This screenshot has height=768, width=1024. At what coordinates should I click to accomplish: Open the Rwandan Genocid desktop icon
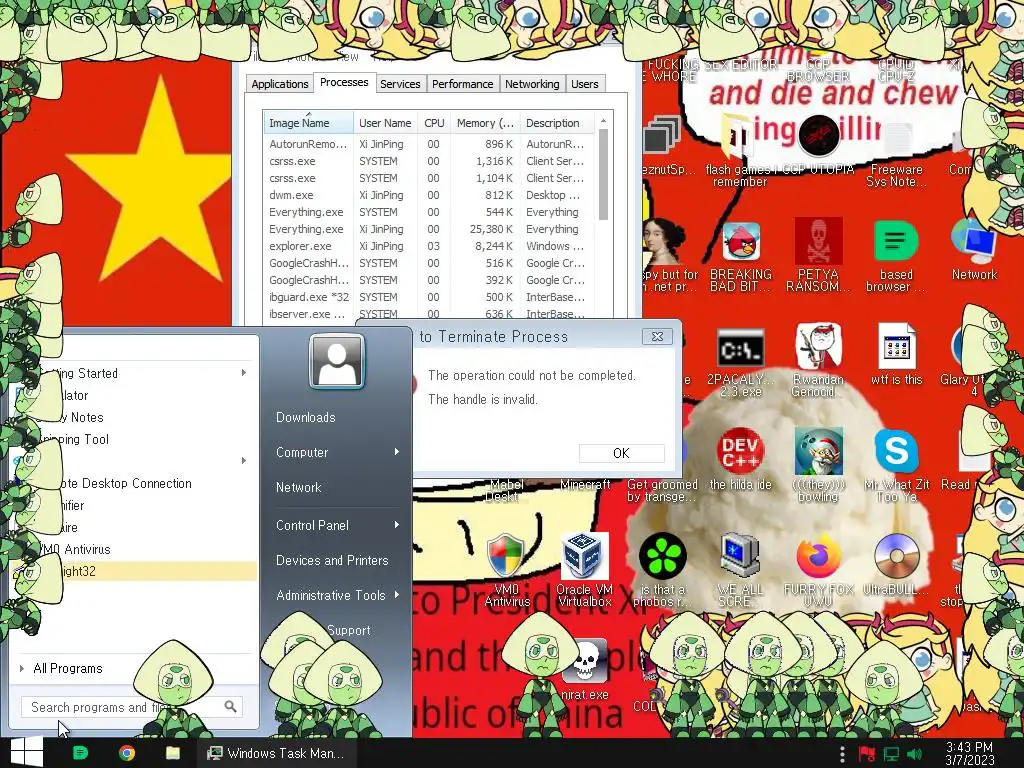tap(818, 347)
